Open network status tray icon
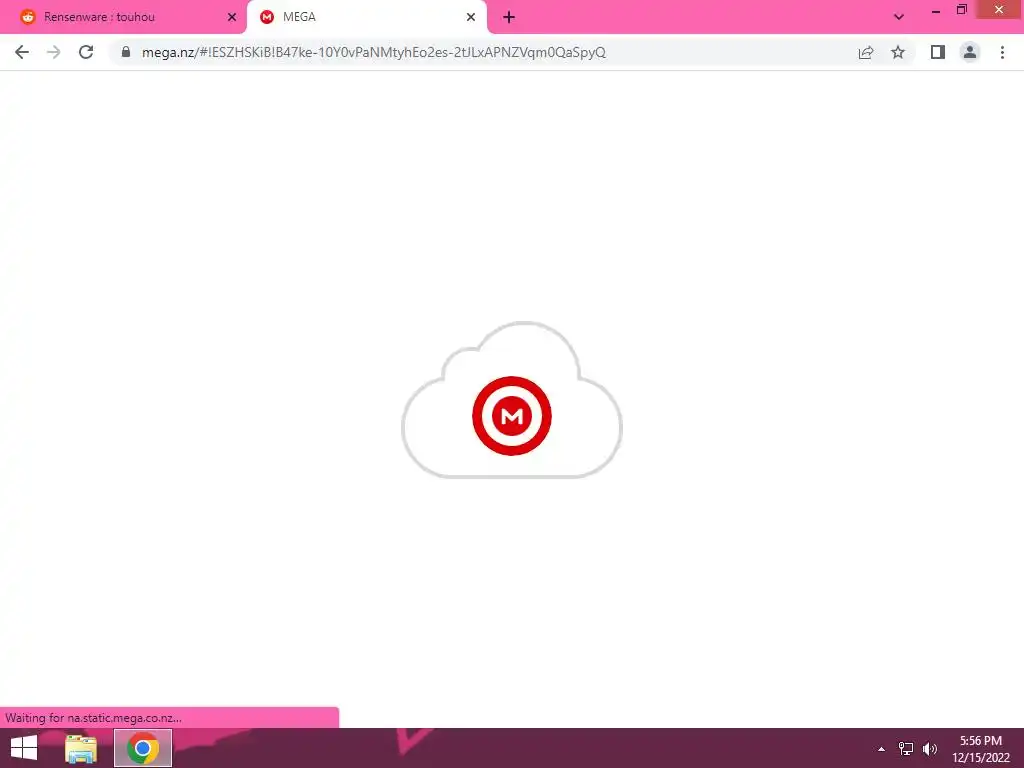Image resolution: width=1024 pixels, height=768 pixels. [x=906, y=749]
